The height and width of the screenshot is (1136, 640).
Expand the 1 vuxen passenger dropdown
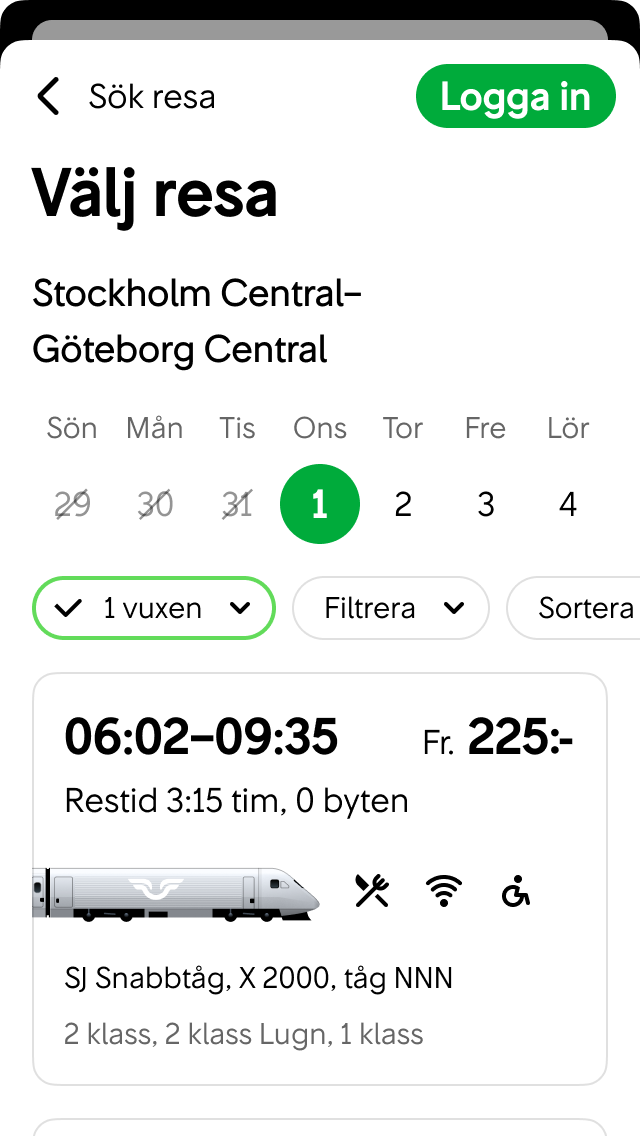240,607
